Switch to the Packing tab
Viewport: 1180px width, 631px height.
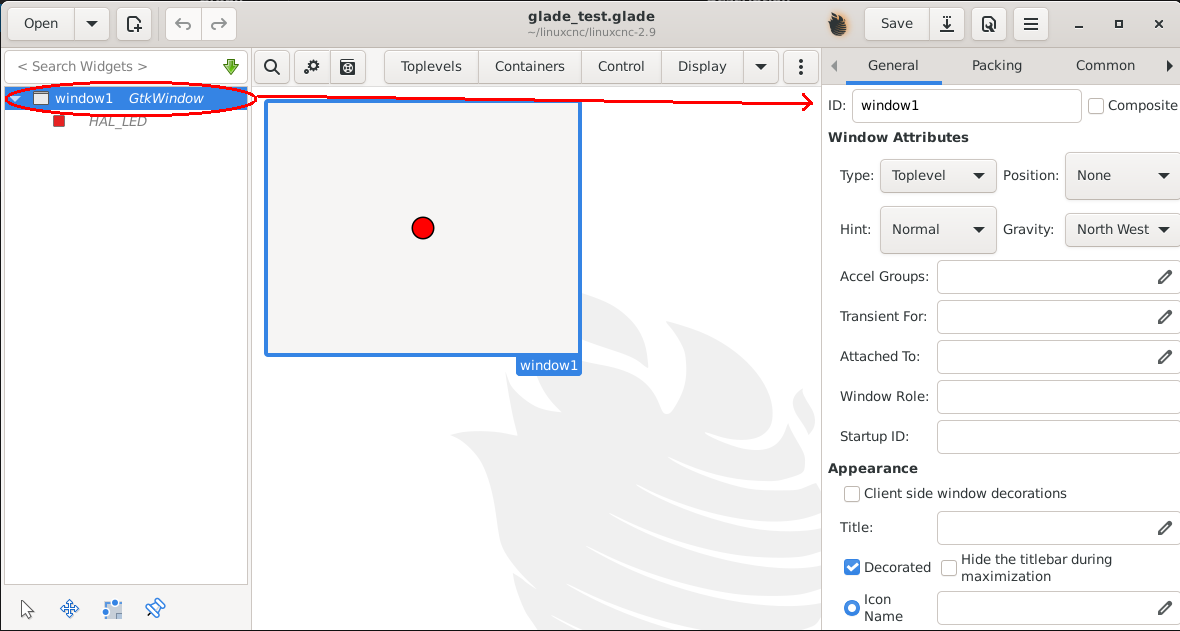pos(996,66)
